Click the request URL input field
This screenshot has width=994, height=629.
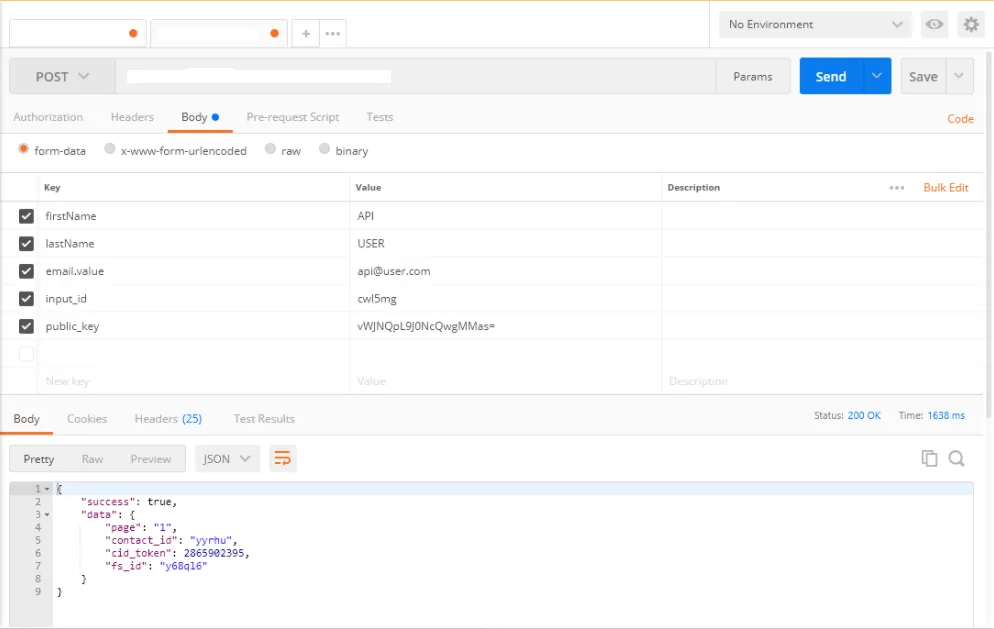coord(415,76)
